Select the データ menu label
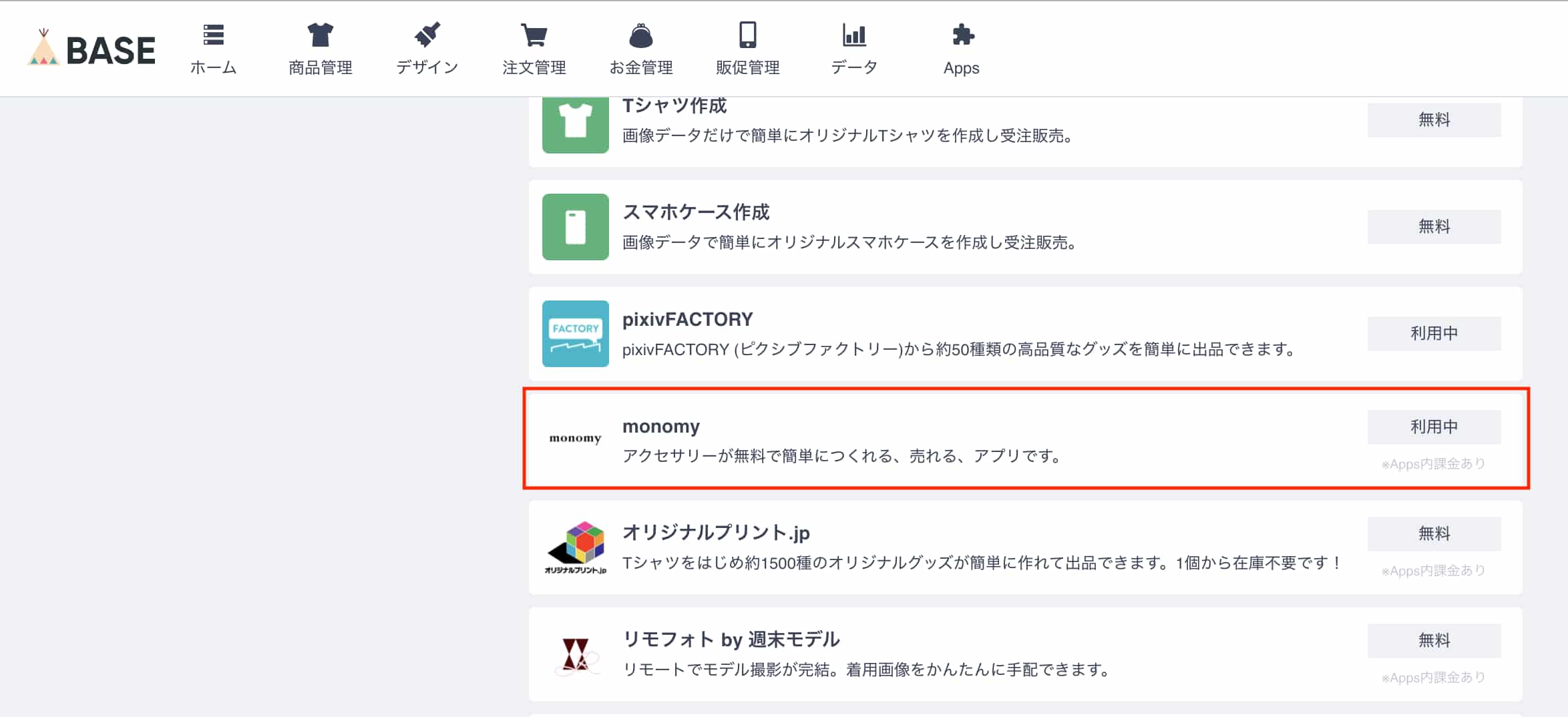This screenshot has width=1568, height=717. (x=854, y=67)
